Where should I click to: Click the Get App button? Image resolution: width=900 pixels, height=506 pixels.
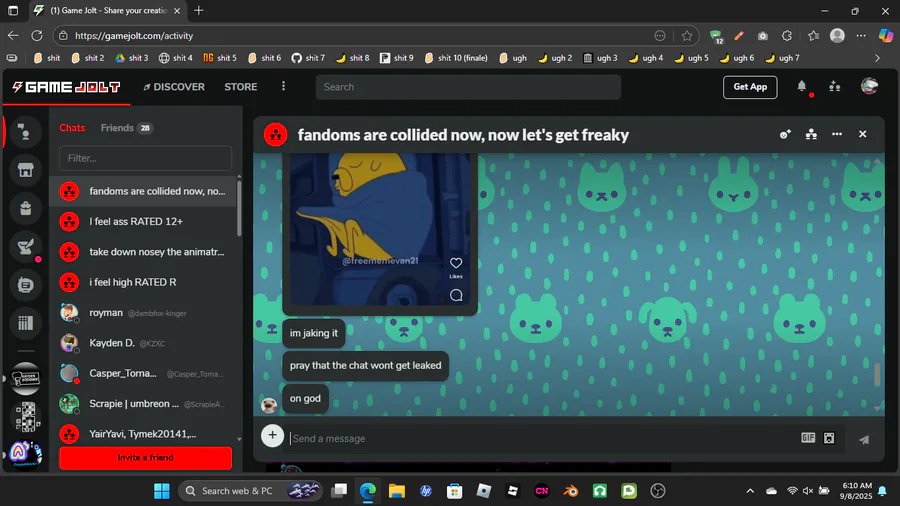(750, 87)
